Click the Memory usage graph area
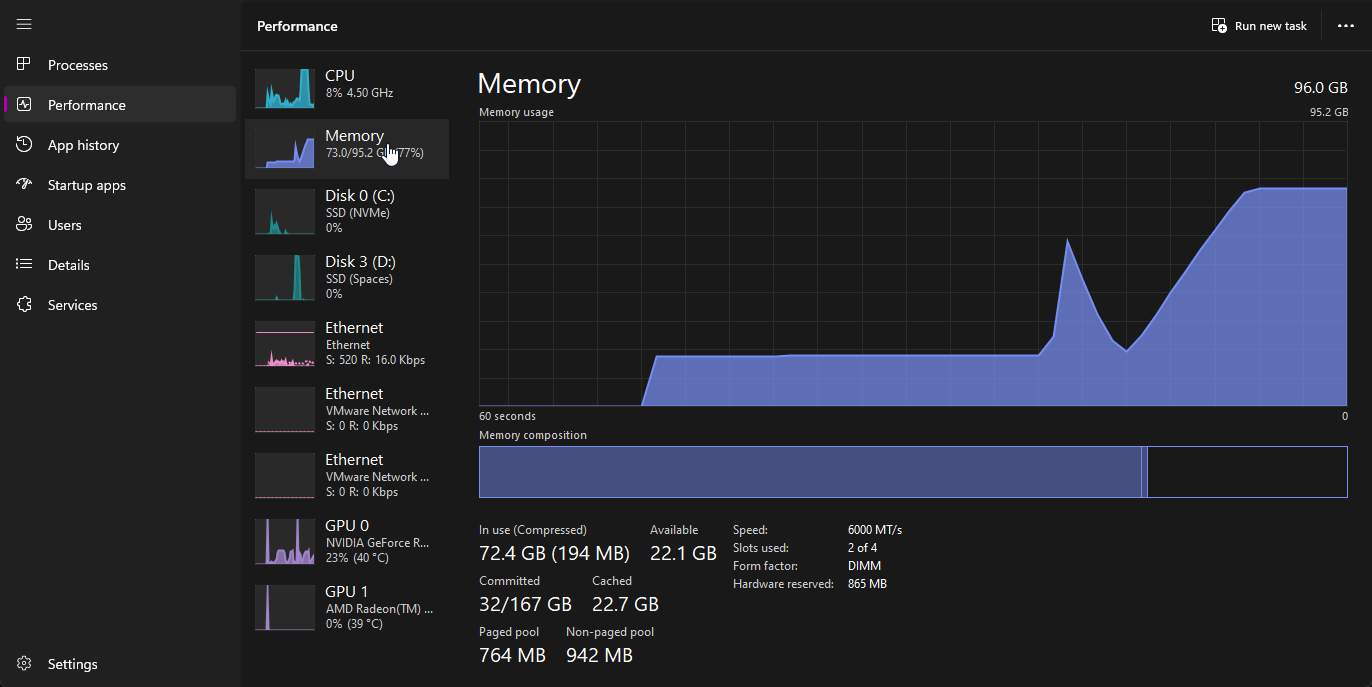This screenshot has height=687, width=1372. point(913,264)
